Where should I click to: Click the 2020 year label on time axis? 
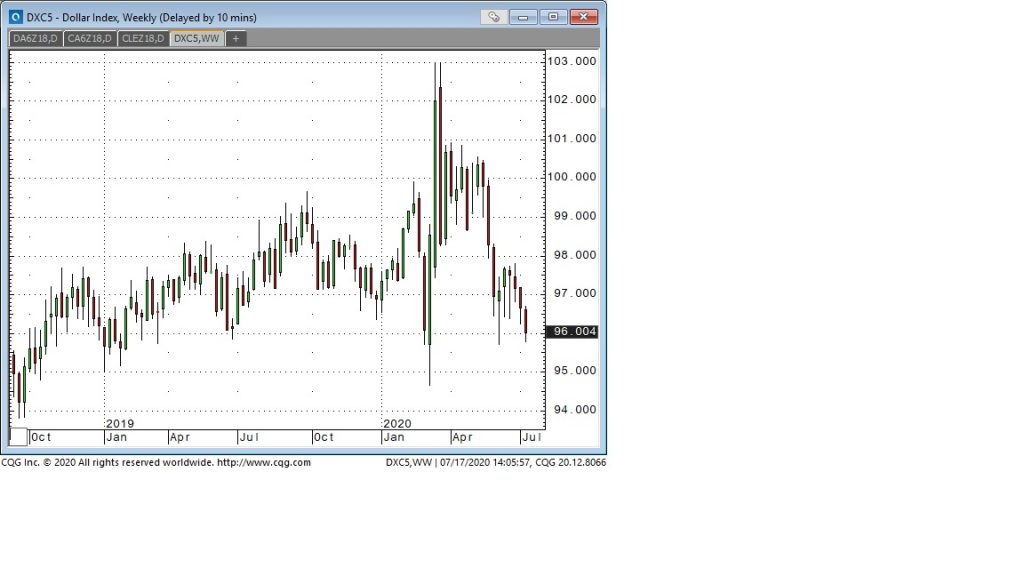click(397, 424)
